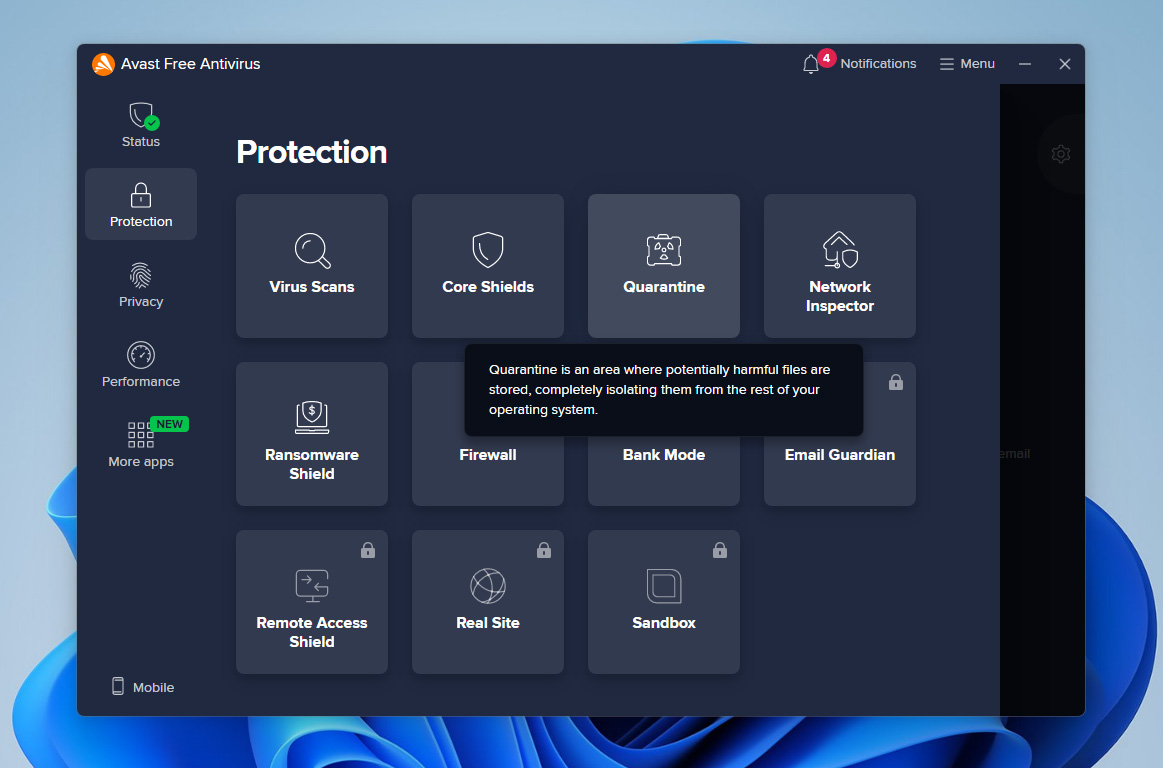Viewport: 1163px width, 768px height.
Task: Open Core Shields tile
Action: click(x=488, y=266)
